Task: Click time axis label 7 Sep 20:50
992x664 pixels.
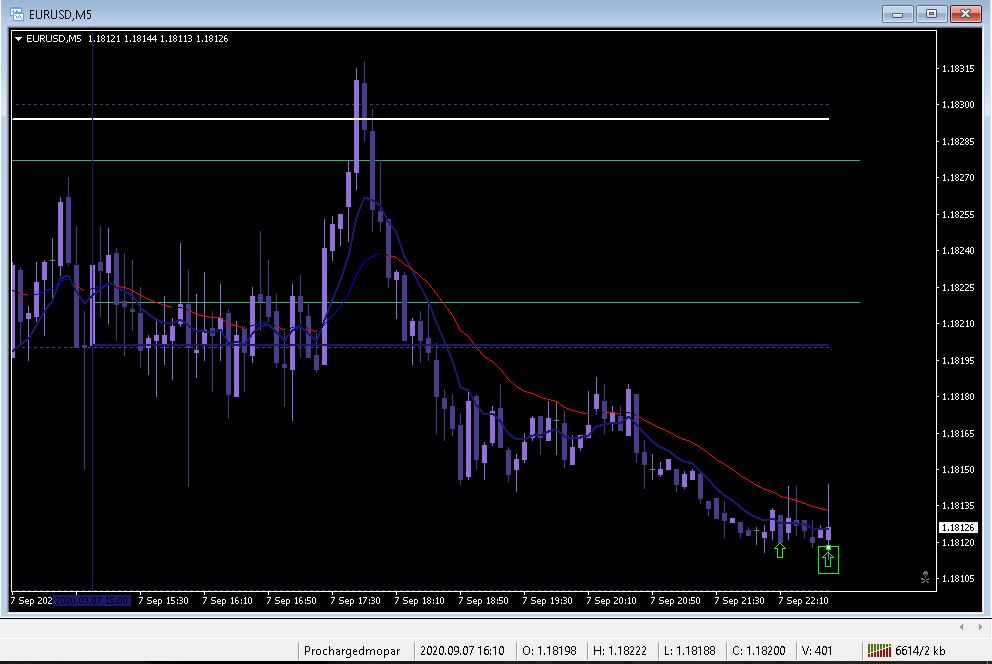Action: point(675,600)
